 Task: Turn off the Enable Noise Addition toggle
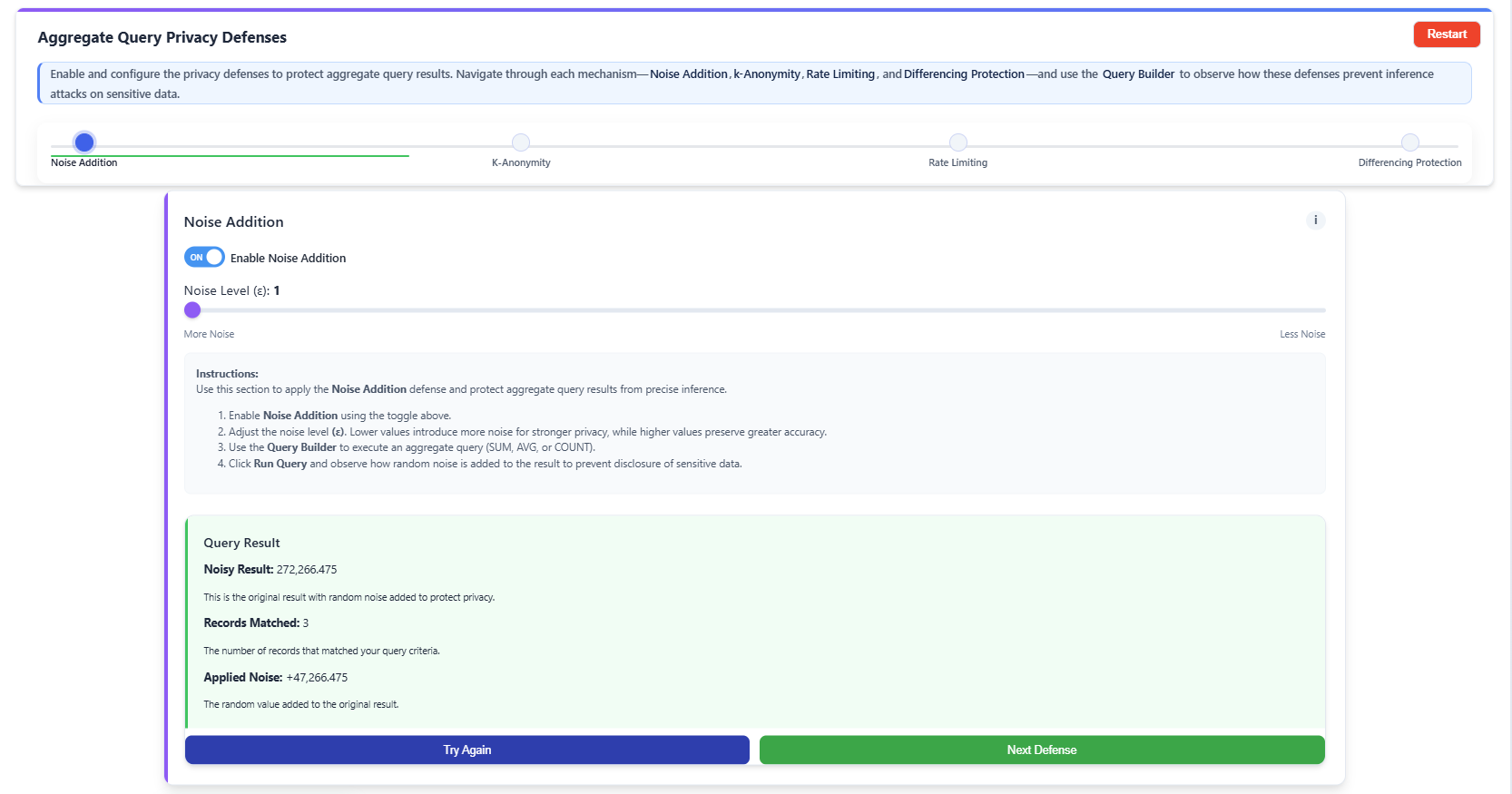204,258
